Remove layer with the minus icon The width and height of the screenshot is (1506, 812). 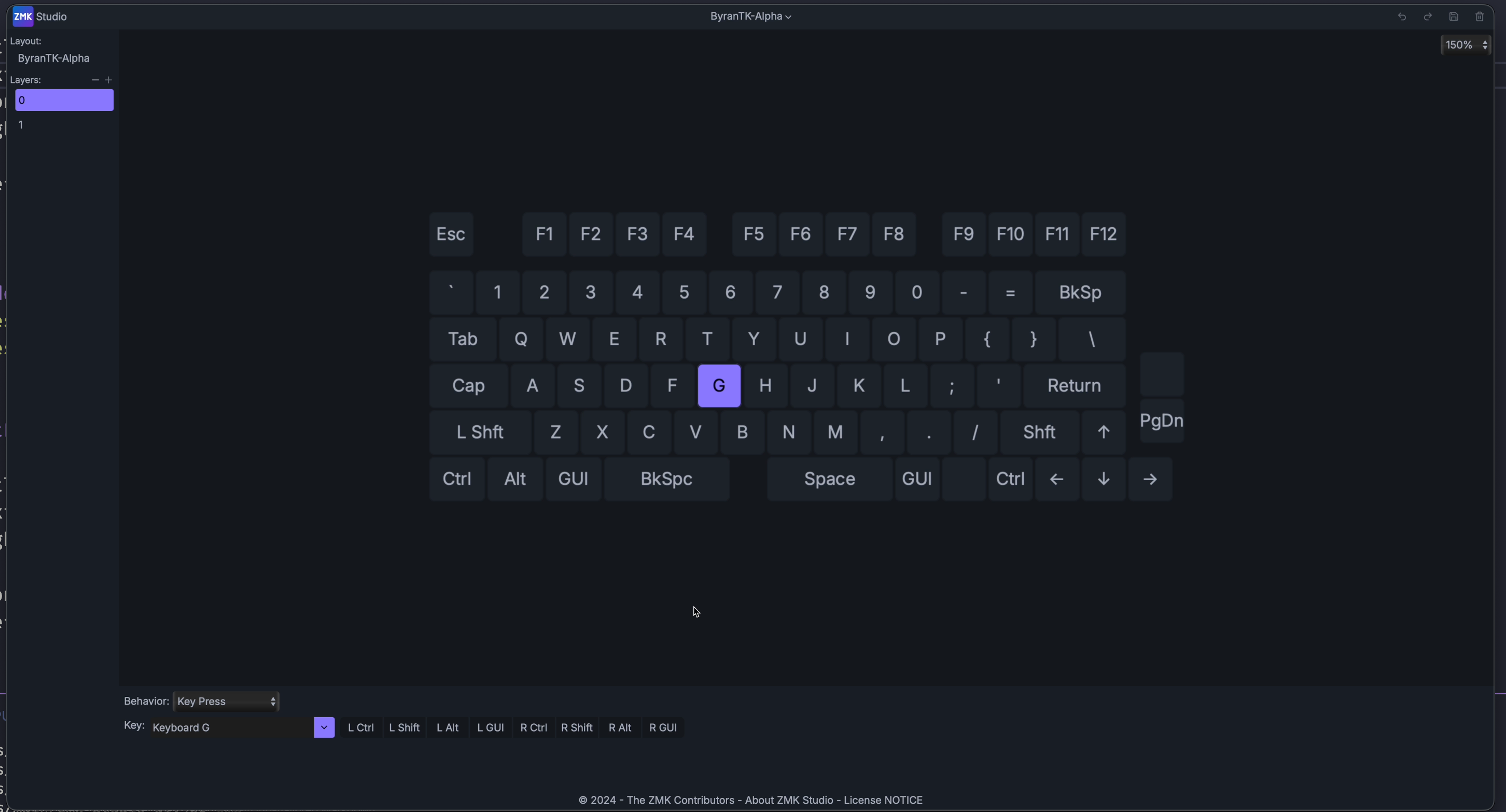pos(95,80)
